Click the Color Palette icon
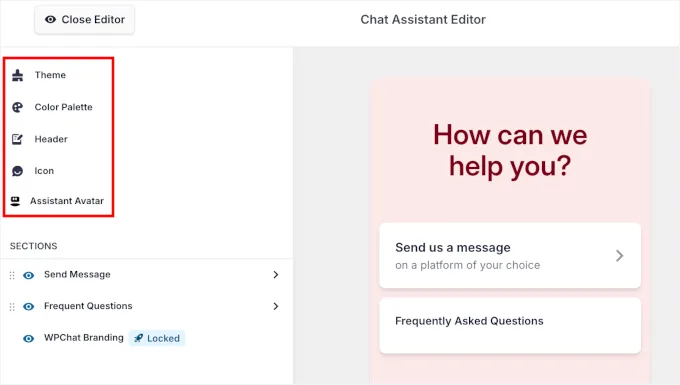 point(17,107)
